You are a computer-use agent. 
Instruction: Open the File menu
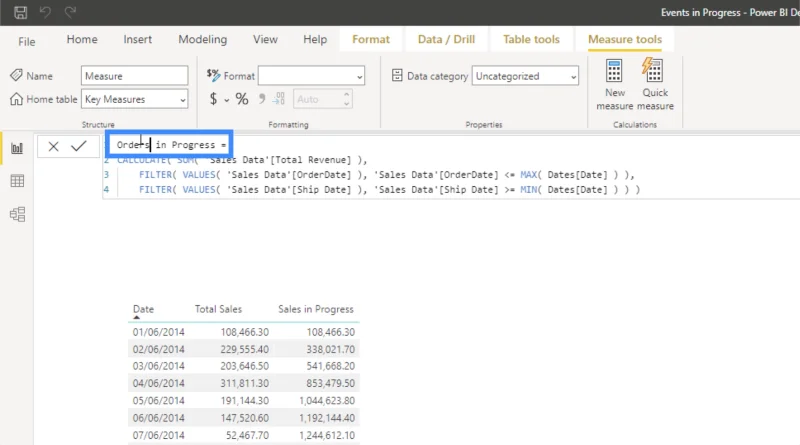click(27, 42)
